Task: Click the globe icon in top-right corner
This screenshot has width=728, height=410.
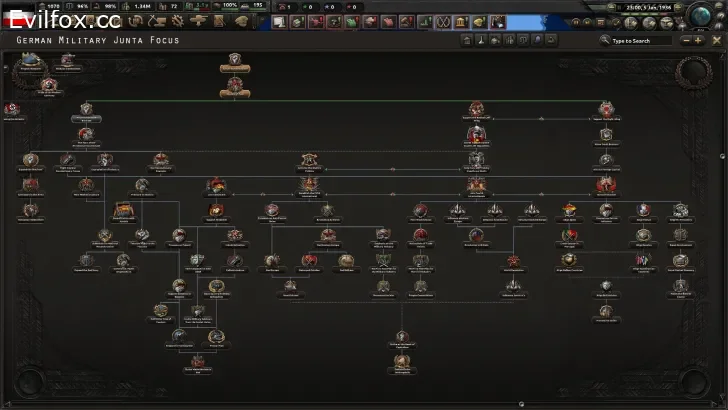Action: coord(706,17)
